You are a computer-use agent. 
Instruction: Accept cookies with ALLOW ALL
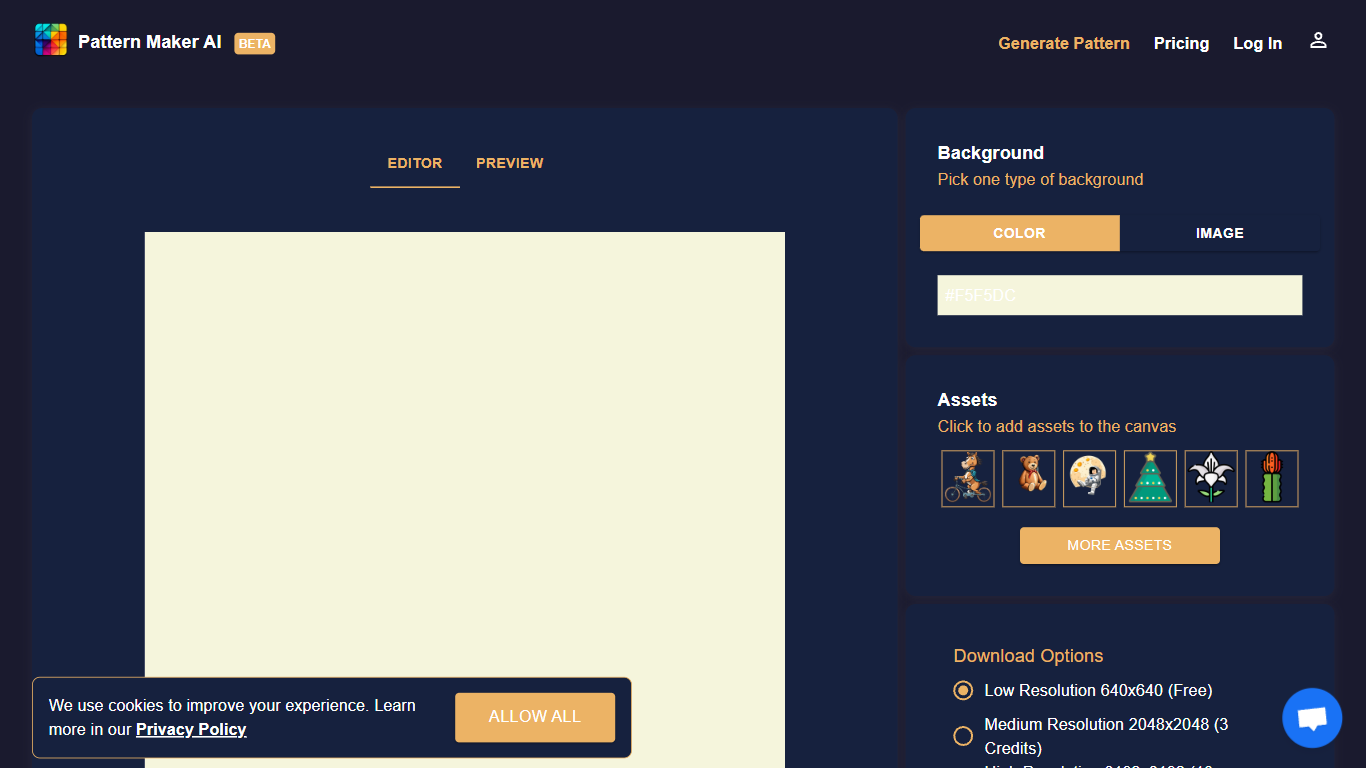pos(534,717)
